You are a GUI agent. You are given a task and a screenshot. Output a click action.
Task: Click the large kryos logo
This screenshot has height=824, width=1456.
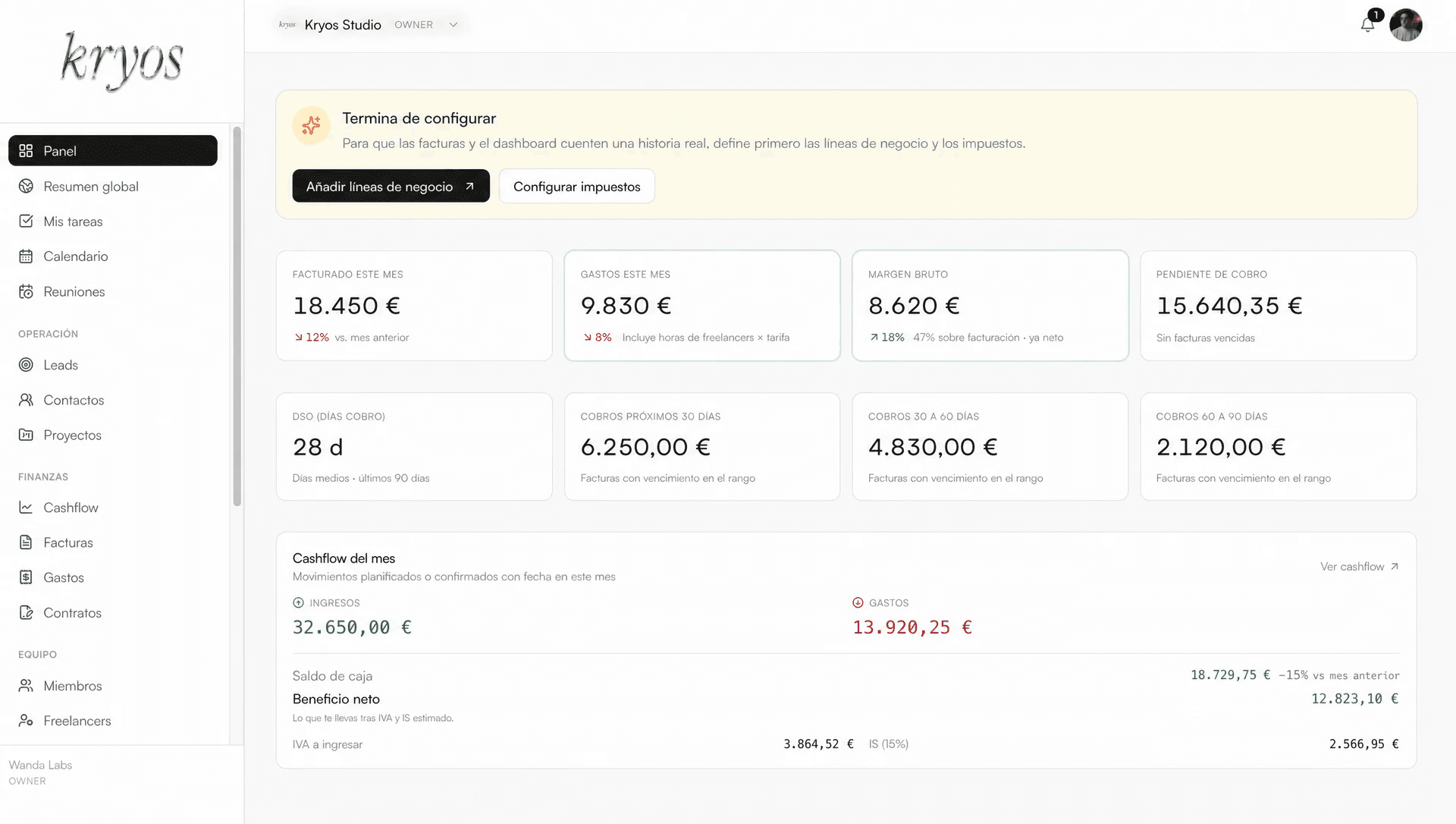coord(121,60)
